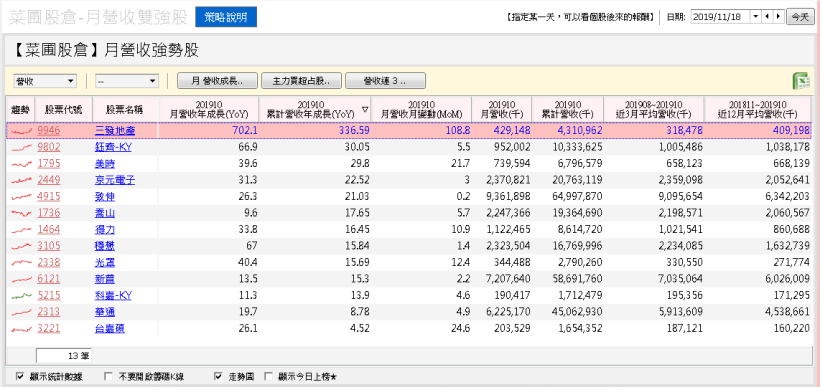Open trend sparkline for stock 2338
The width and height of the screenshot is (820, 387).
tap(21, 263)
